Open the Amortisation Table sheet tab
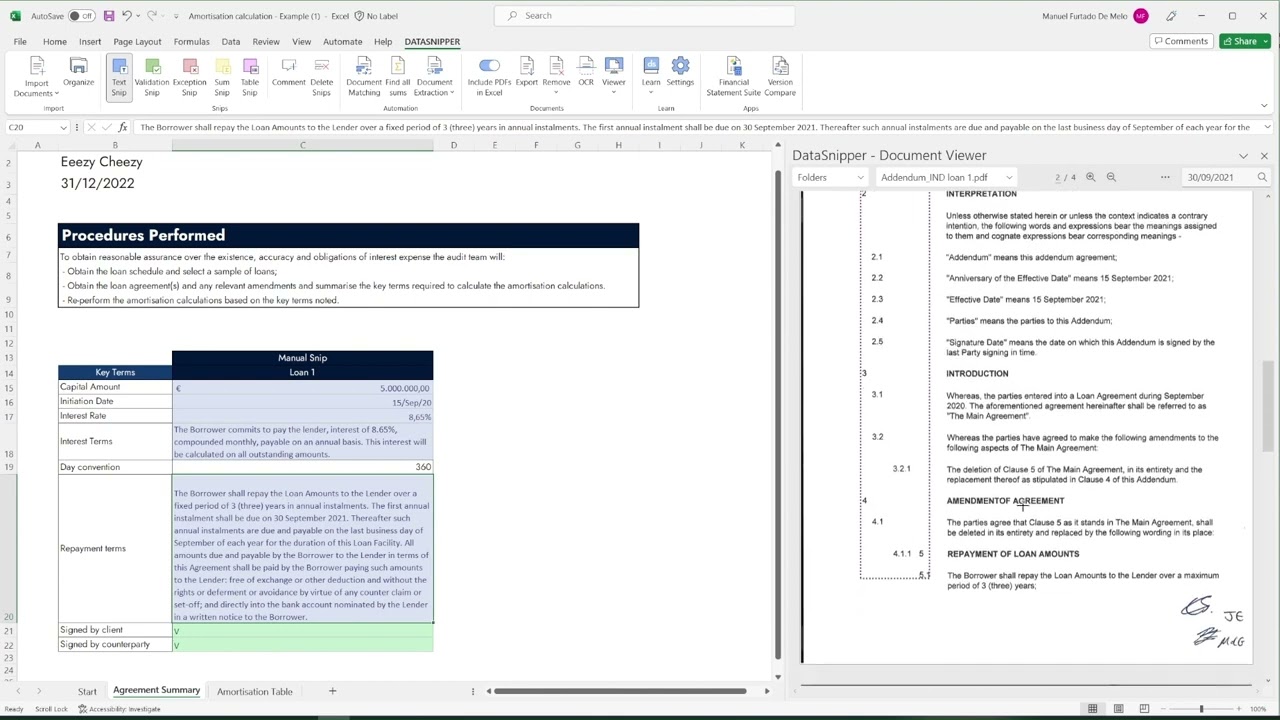1280x720 pixels. pyautogui.click(x=255, y=691)
